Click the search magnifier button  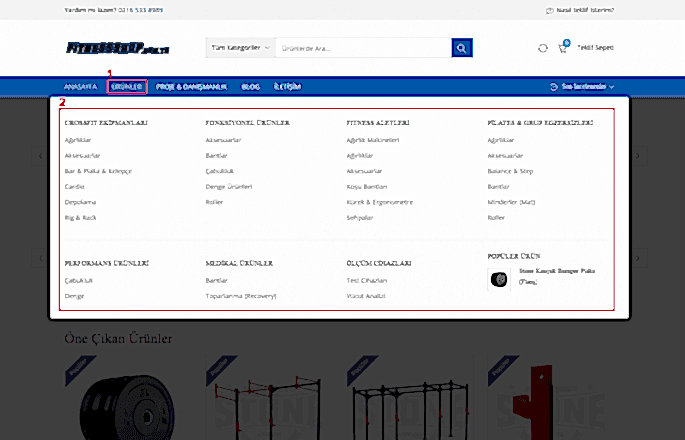[461, 47]
